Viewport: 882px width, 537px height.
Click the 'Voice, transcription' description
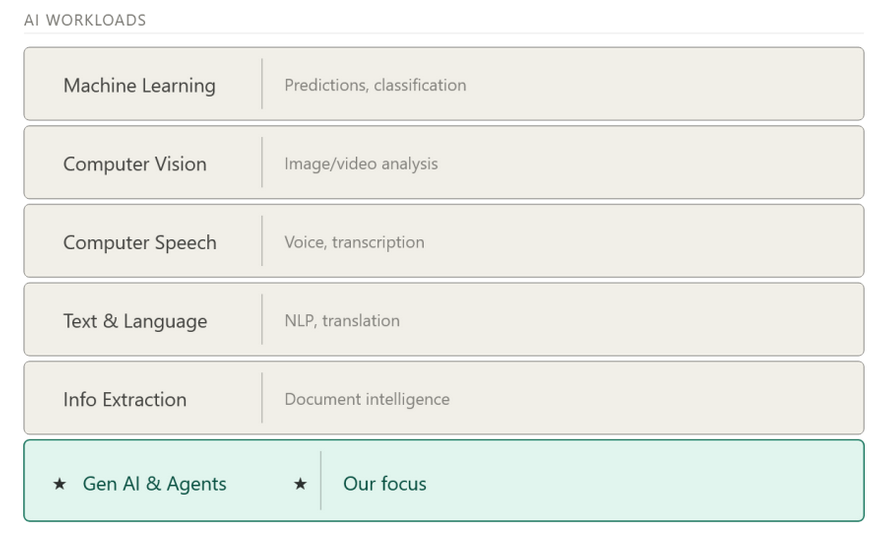click(x=354, y=242)
